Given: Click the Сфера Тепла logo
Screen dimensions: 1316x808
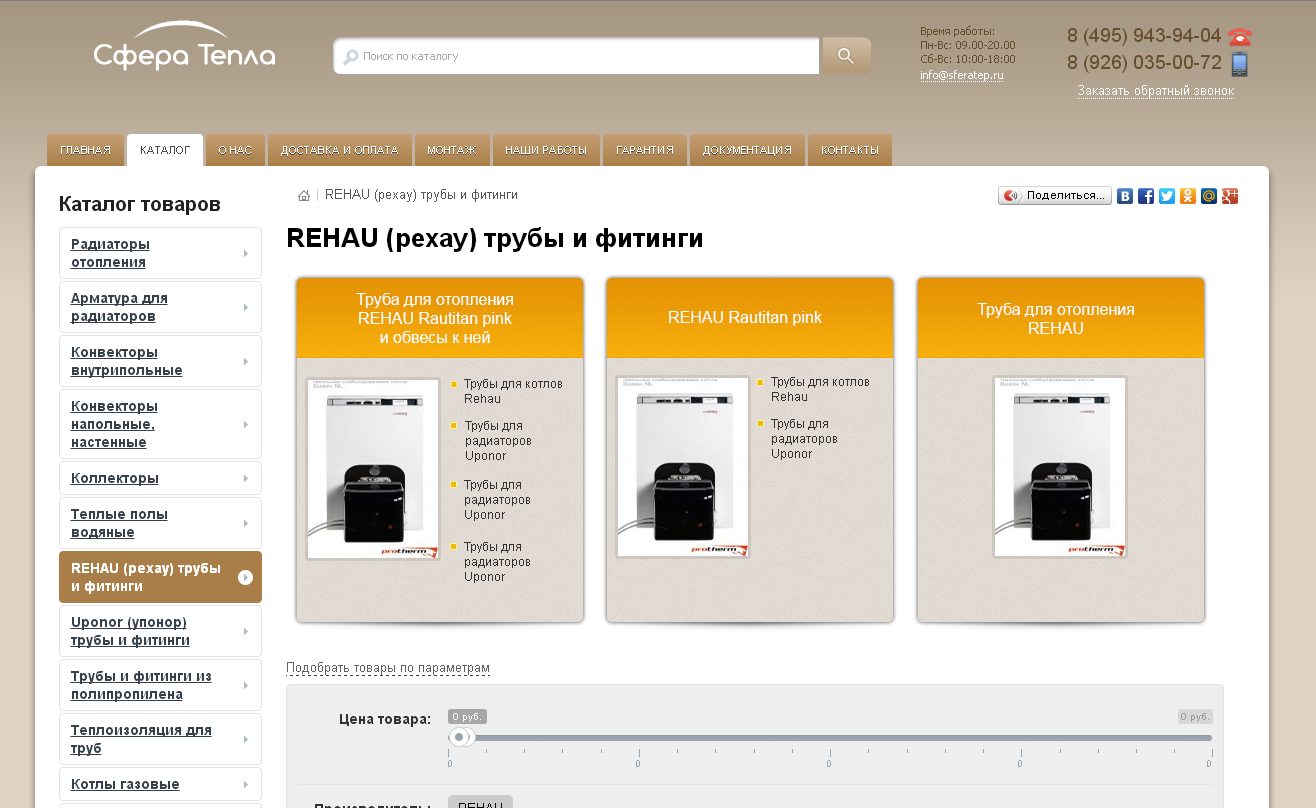Looking at the screenshot, I should click(x=184, y=46).
